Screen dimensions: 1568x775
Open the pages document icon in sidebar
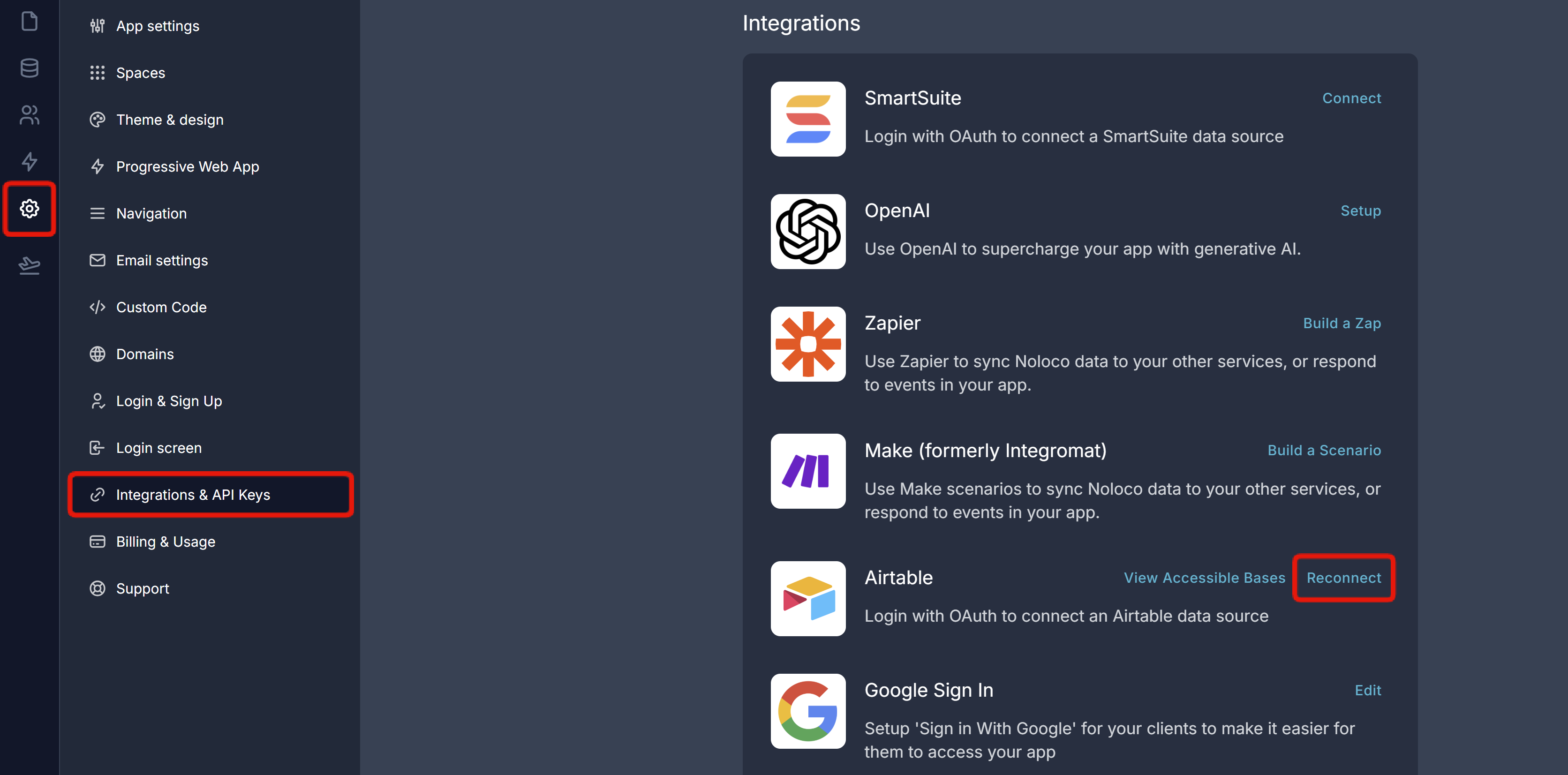[x=29, y=21]
